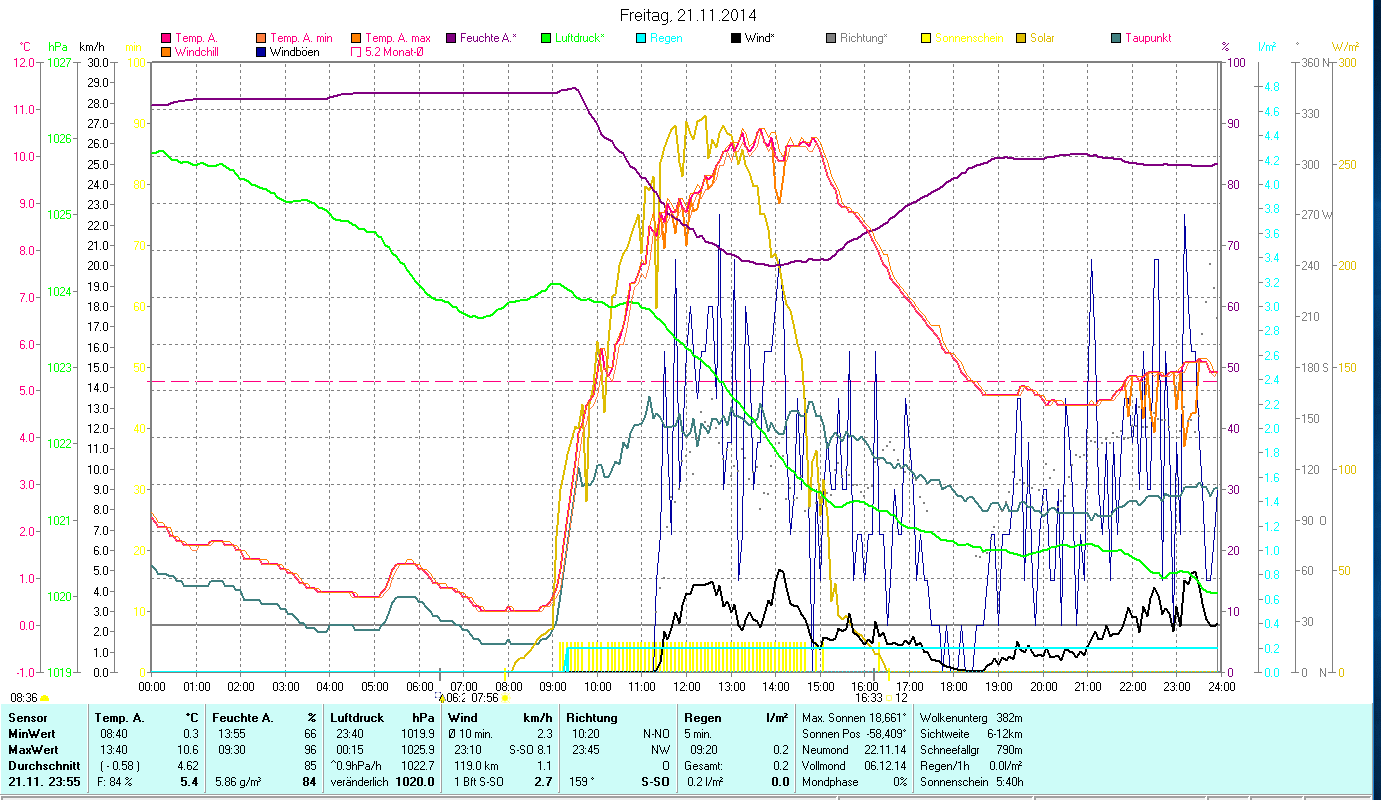Viewport: 1381px width, 800px height.
Task: Click the 'Wolkenunterg 382m' entry
Action: click(969, 718)
